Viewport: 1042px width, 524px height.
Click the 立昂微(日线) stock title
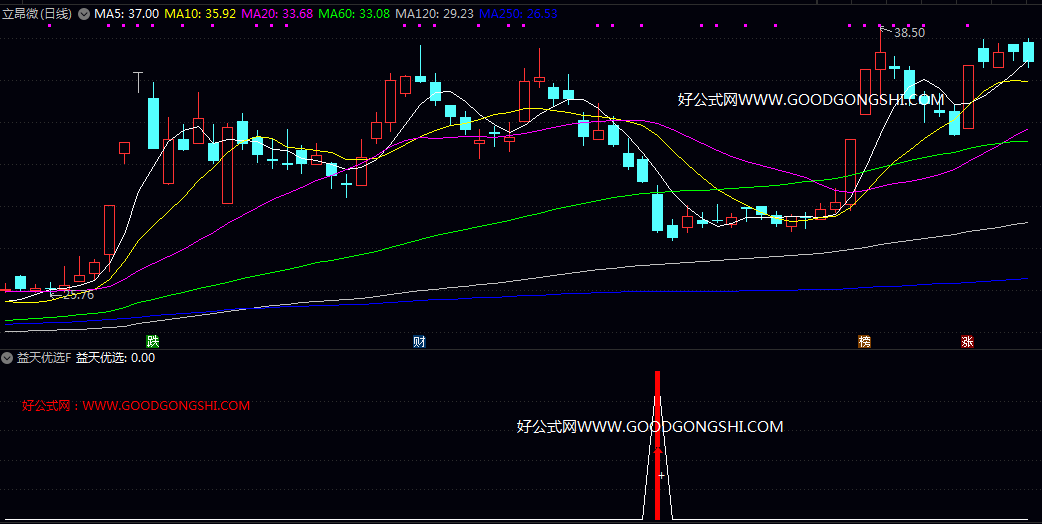[x=37, y=13]
